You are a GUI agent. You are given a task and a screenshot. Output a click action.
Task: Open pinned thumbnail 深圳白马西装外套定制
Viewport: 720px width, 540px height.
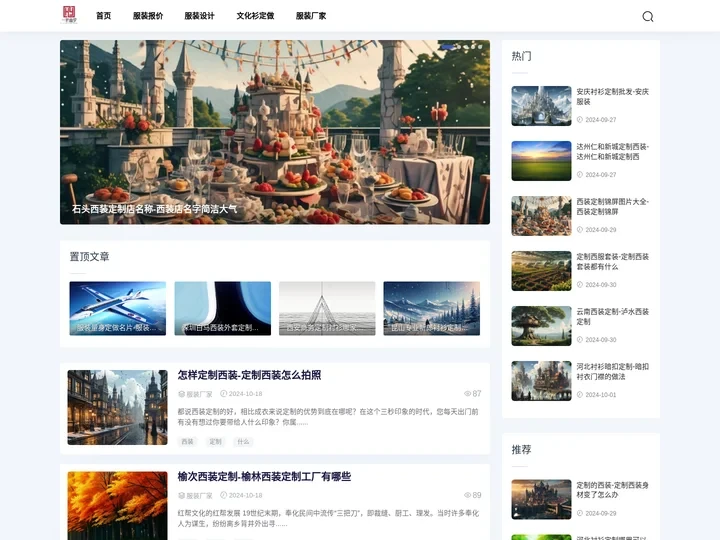(x=223, y=308)
